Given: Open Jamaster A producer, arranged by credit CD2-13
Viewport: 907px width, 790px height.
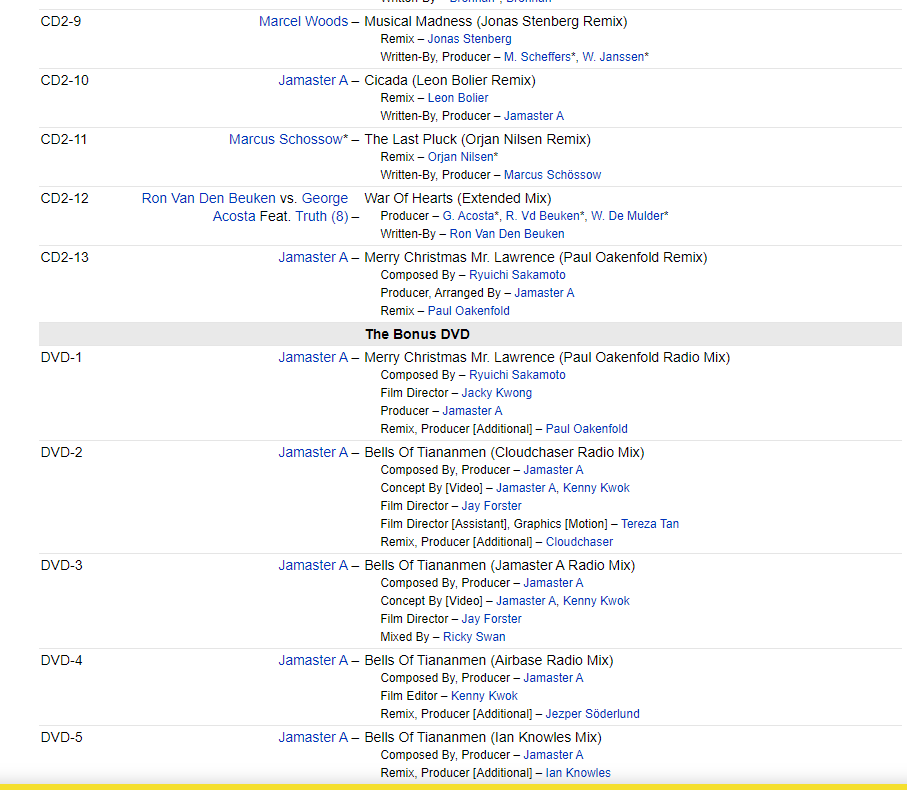Looking at the screenshot, I should click(544, 293).
